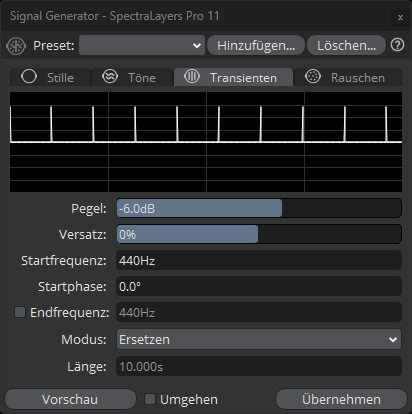Click the Übernehmen button
Viewport: 412px width, 414px height.
341,399
